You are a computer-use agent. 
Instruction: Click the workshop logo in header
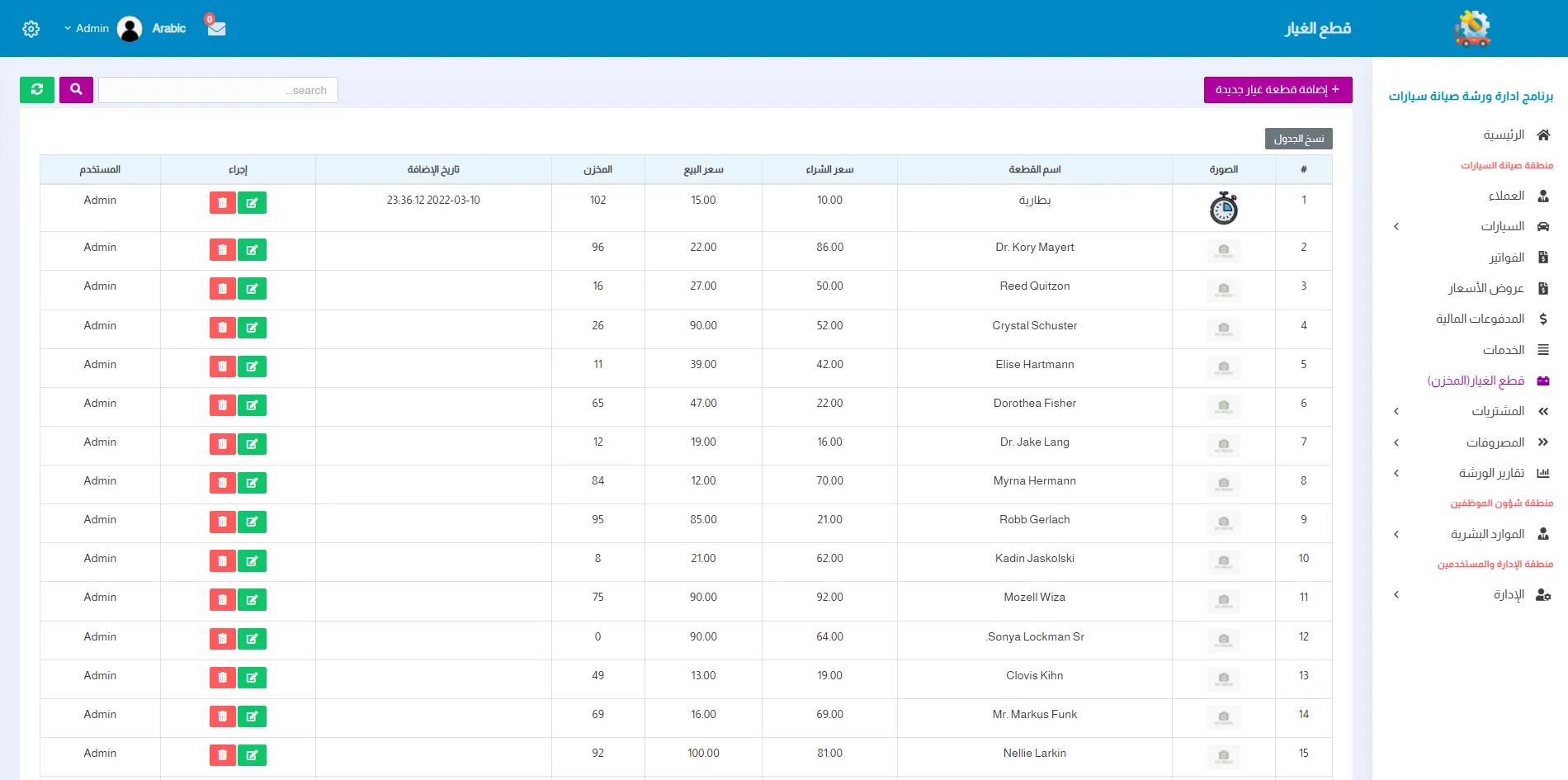tap(1472, 29)
